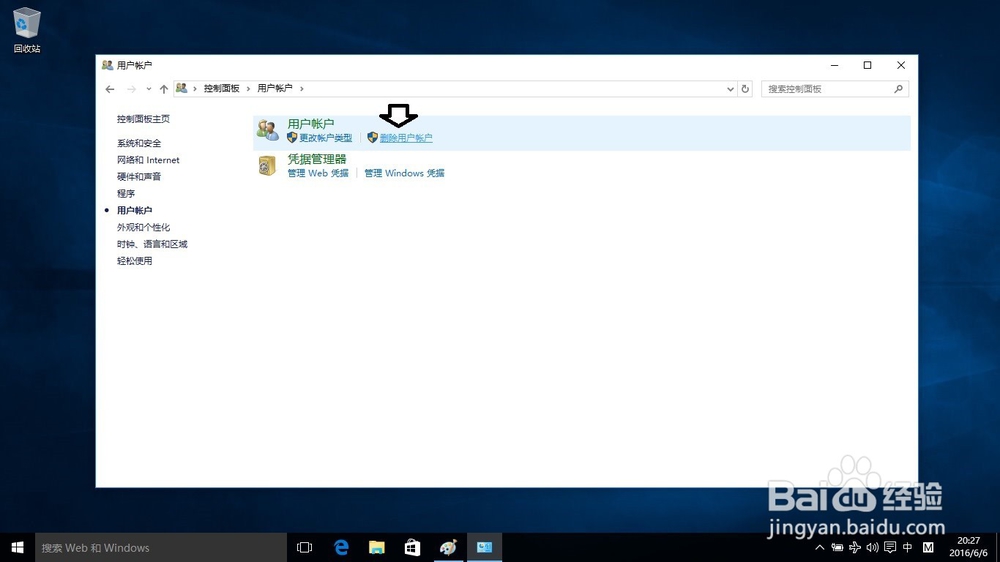
Task: Open 控制面板主页 link
Action: tap(143, 119)
